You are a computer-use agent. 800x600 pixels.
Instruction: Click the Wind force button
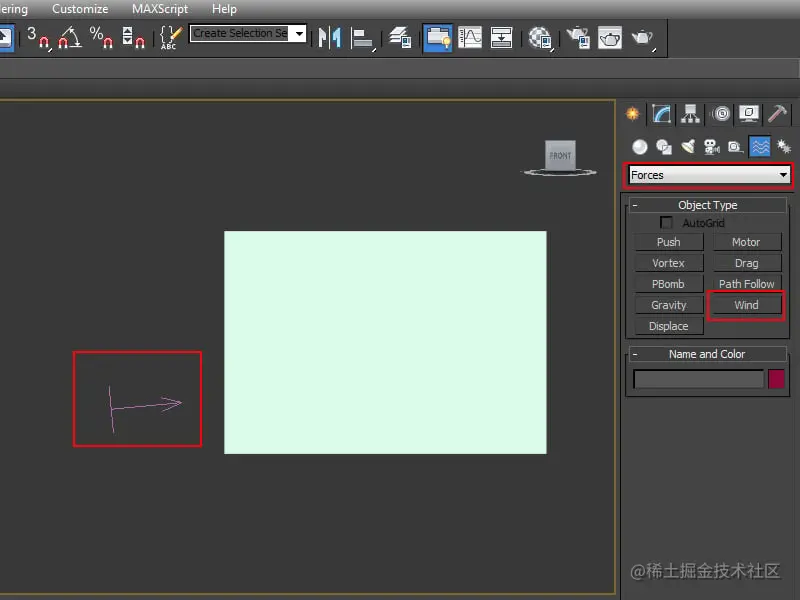pyautogui.click(x=746, y=305)
